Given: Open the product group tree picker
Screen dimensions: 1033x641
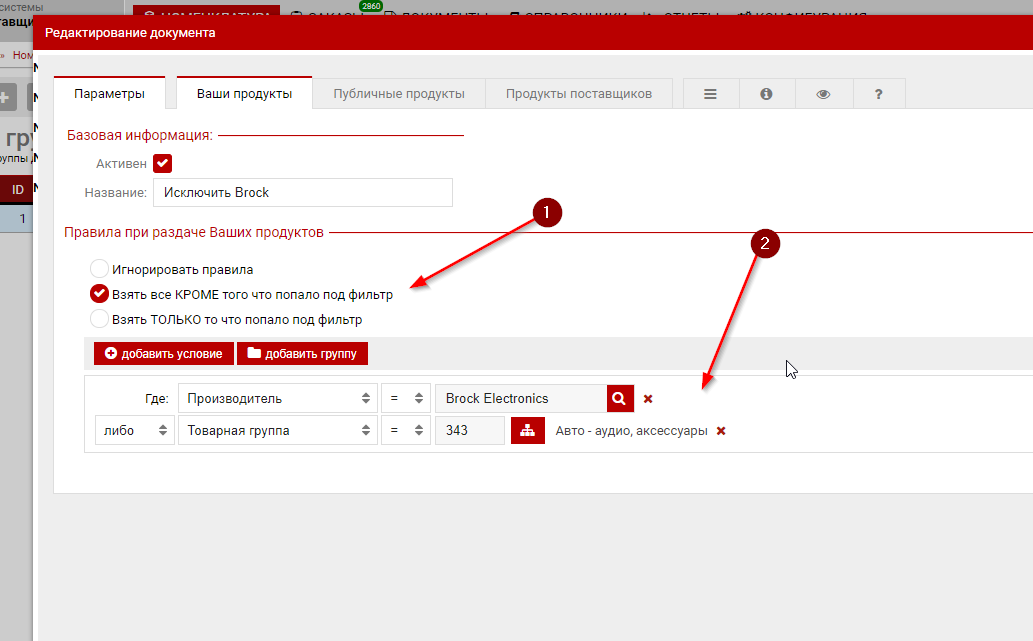Looking at the screenshot, I should point(526,430).
